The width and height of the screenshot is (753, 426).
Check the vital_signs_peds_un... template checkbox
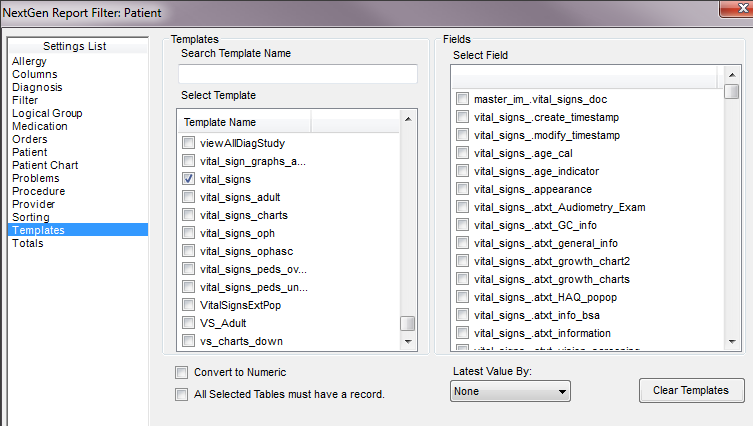(x=189, y=287)
